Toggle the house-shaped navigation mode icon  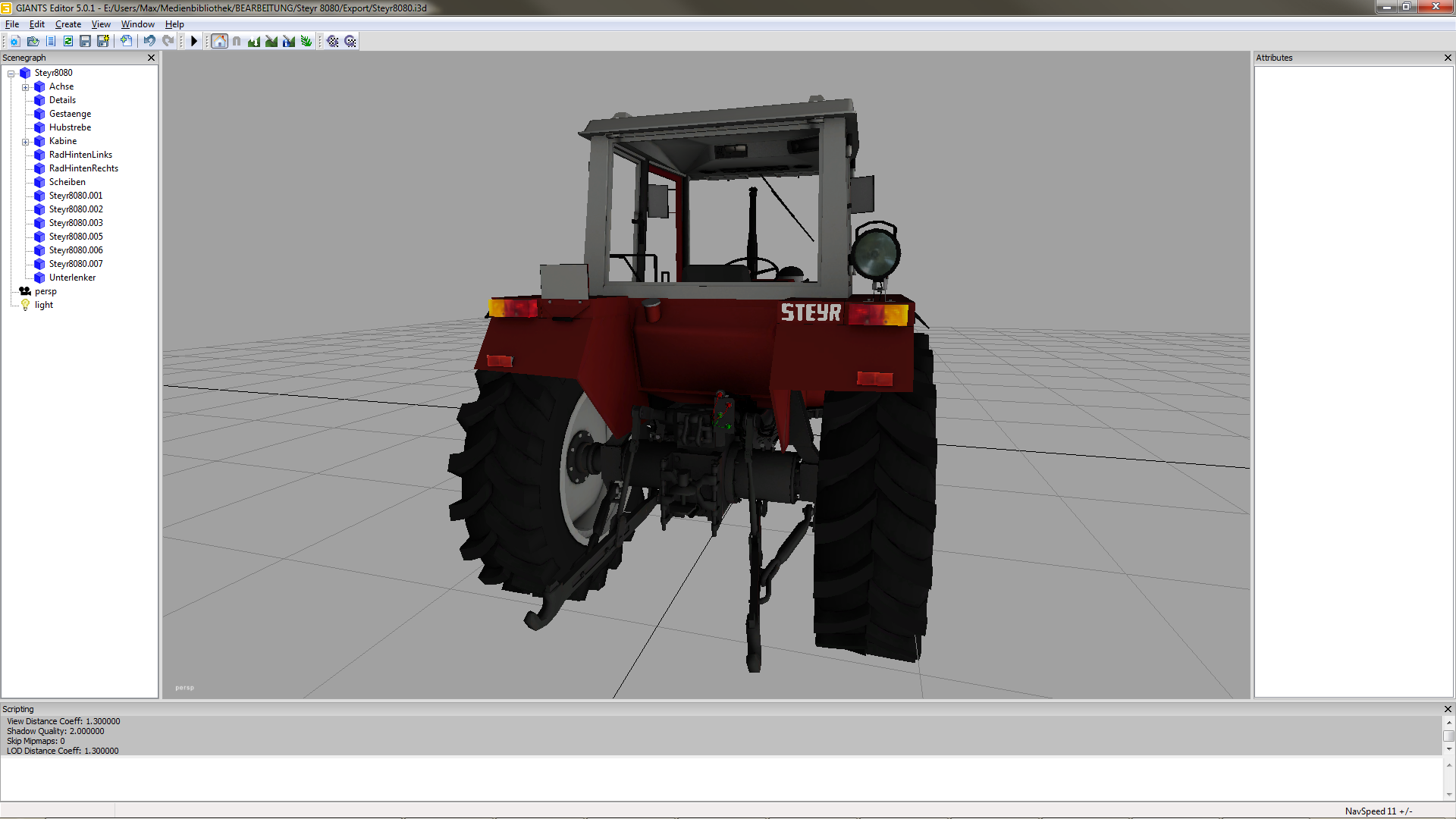pyautogui.click(x=219, y=41)
